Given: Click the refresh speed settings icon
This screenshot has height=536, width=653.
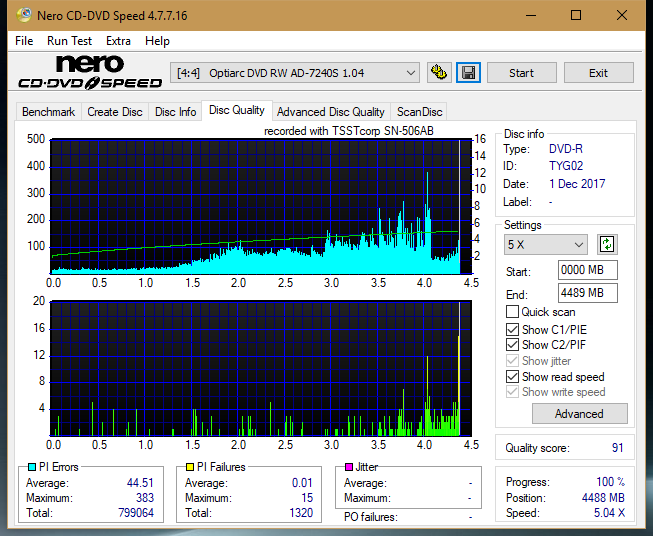Looking at the screenshot, I should pos(607,244).
